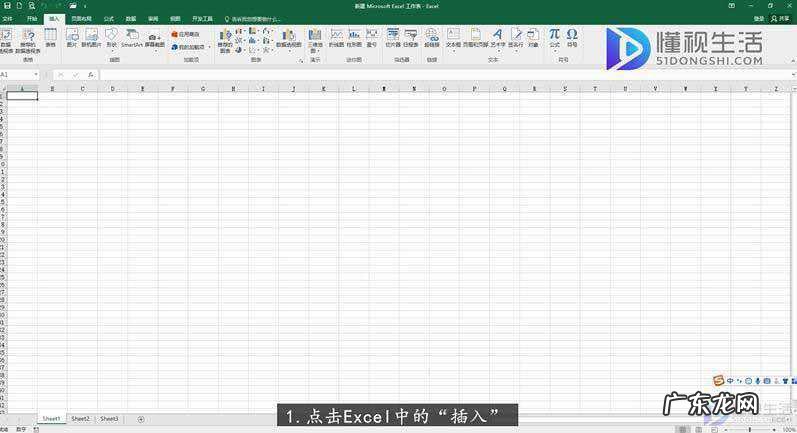Insert a column or bar chart
Image resolution: width=797 pixels, height=433 pixels.
tap(239, 32)
